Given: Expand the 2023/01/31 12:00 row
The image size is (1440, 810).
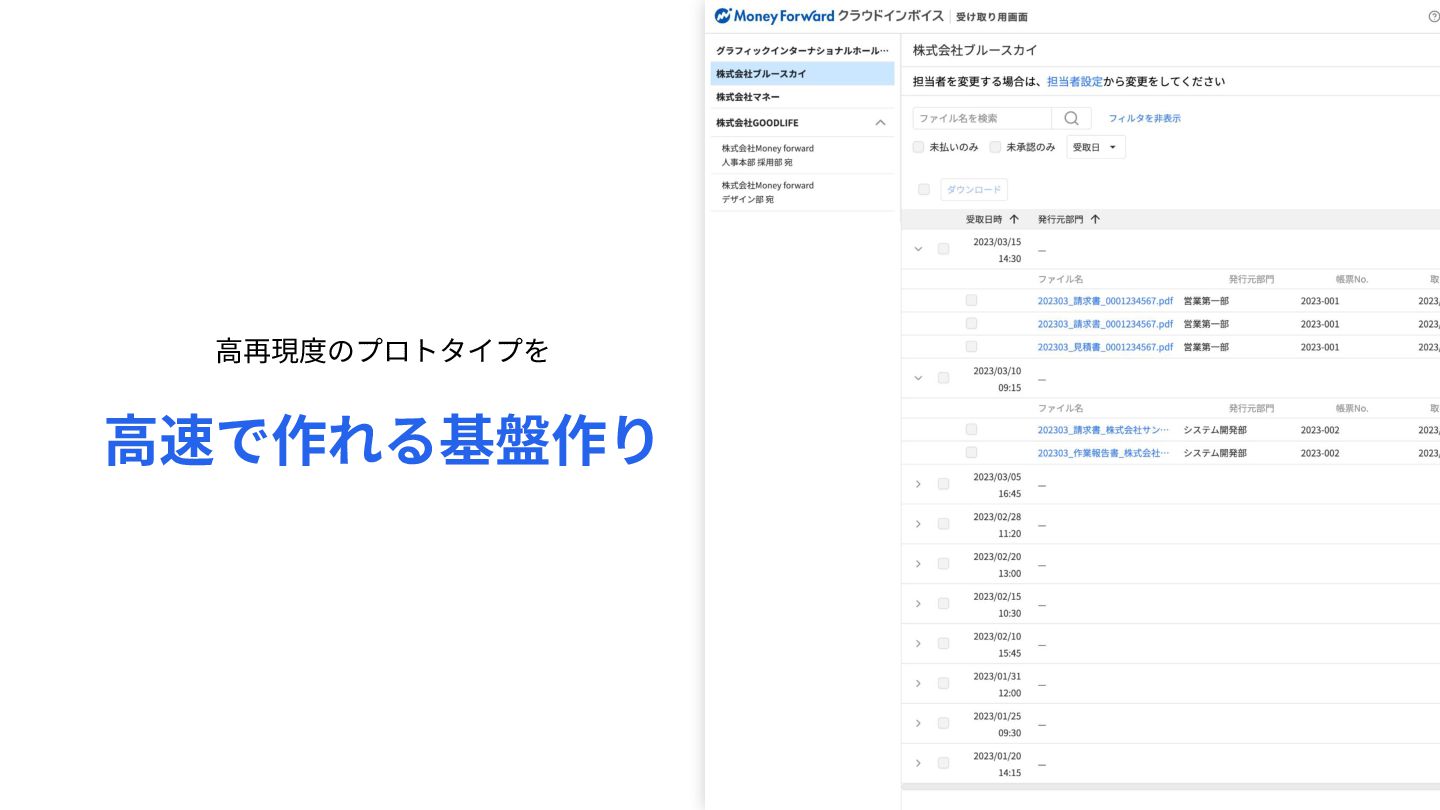Looking at the screenshot, I should [918, 683].
